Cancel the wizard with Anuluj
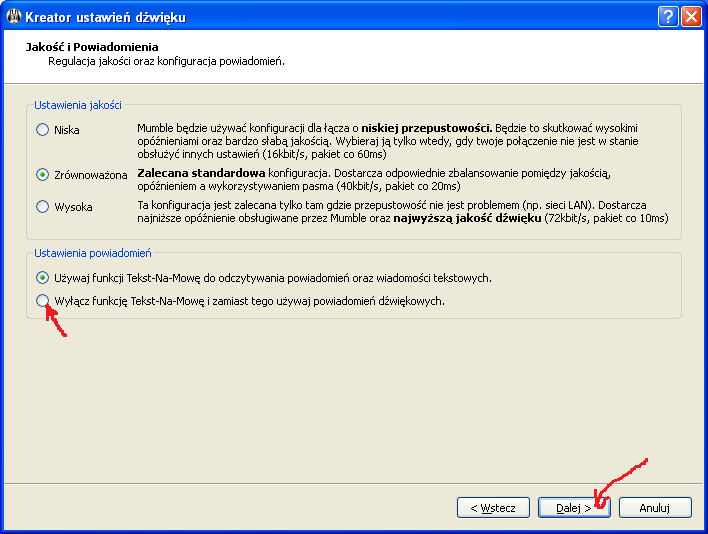 coord(655,508)
